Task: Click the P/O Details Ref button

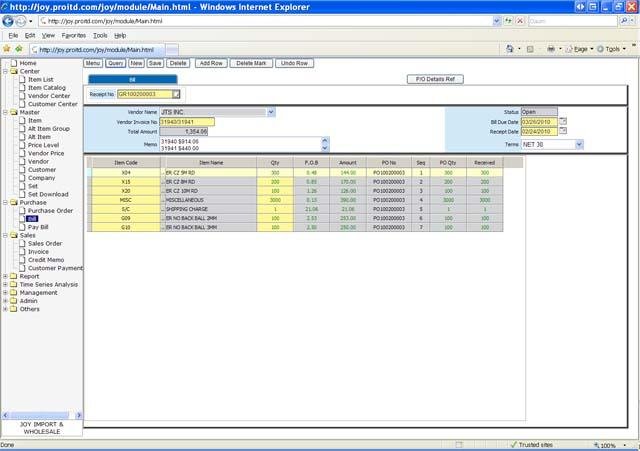Action: [435, 79]
